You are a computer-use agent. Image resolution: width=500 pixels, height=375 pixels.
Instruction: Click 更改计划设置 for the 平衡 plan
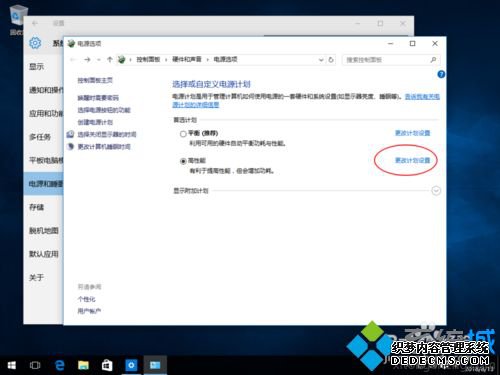click(x=412, y=133)
